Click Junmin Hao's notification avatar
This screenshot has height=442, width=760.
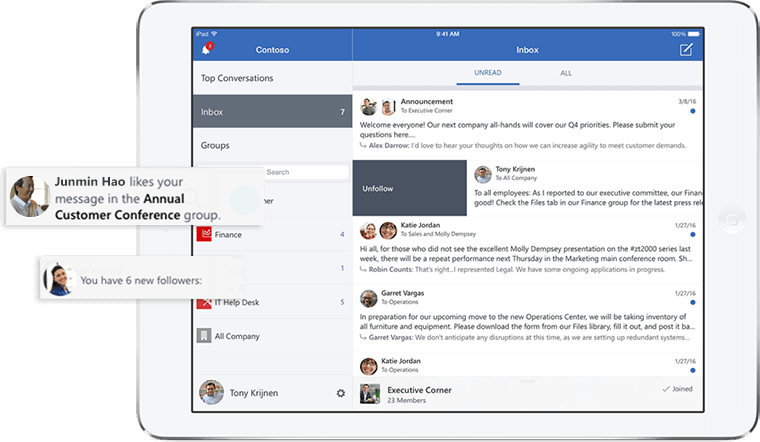coord(30,196)
